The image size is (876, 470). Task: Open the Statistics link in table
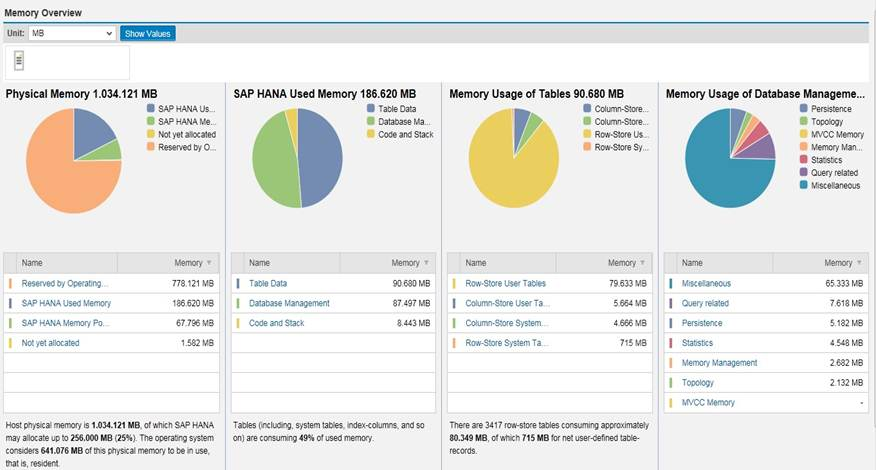click(x=697, y=343)
